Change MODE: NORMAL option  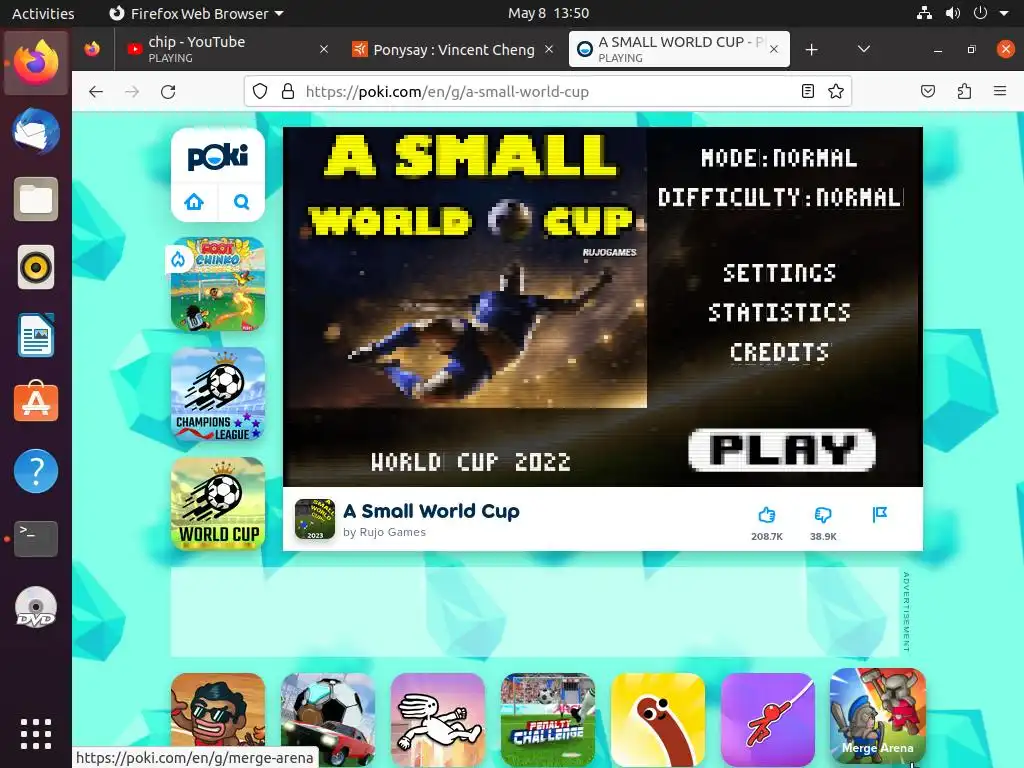click(x=779, y=158)
